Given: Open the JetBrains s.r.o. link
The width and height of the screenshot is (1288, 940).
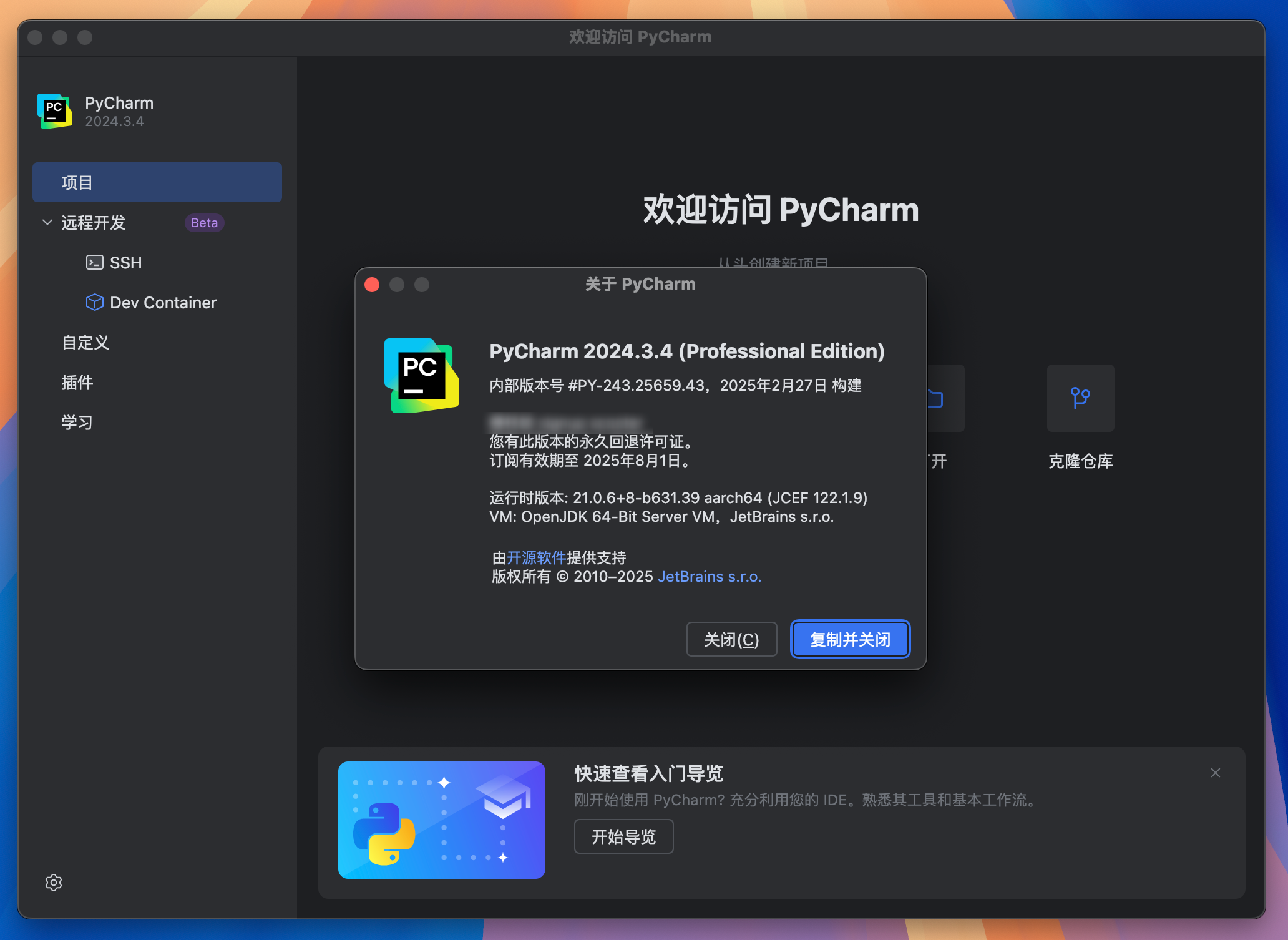Looking at the screenshot, I should pyautogui.click(x=710, y=577).
